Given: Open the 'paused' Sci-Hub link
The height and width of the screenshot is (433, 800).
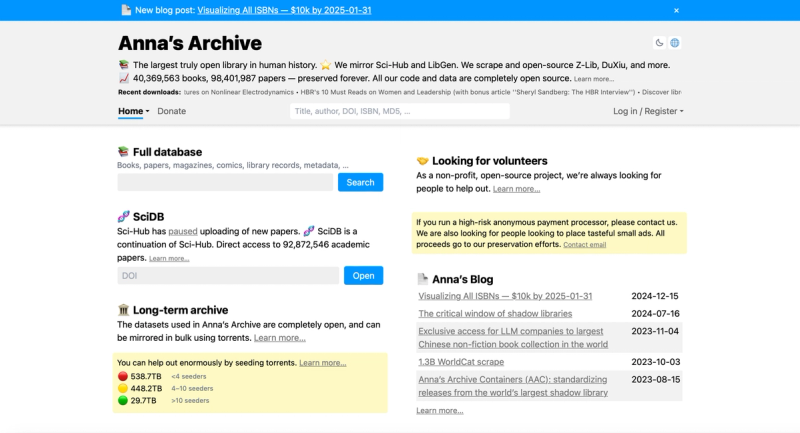Looking at the screenshot, I should 183,232.
